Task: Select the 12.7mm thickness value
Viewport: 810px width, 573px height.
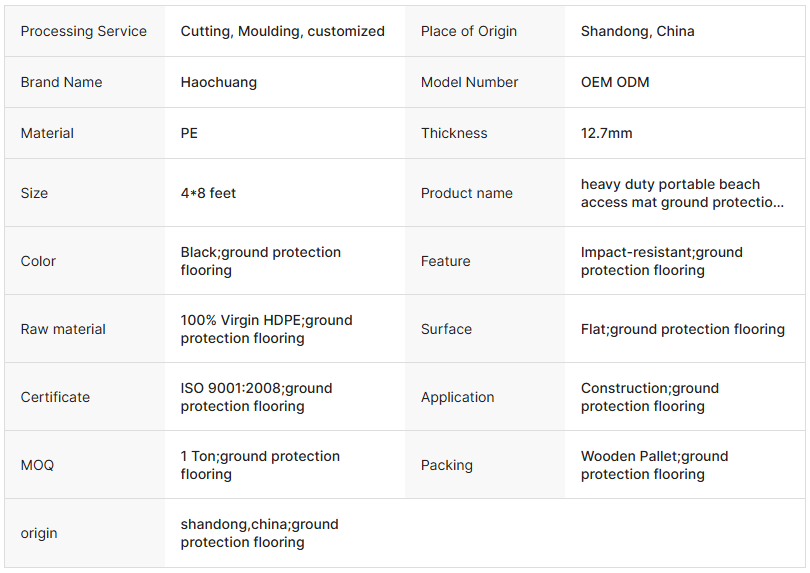Action: coord(606,133)
